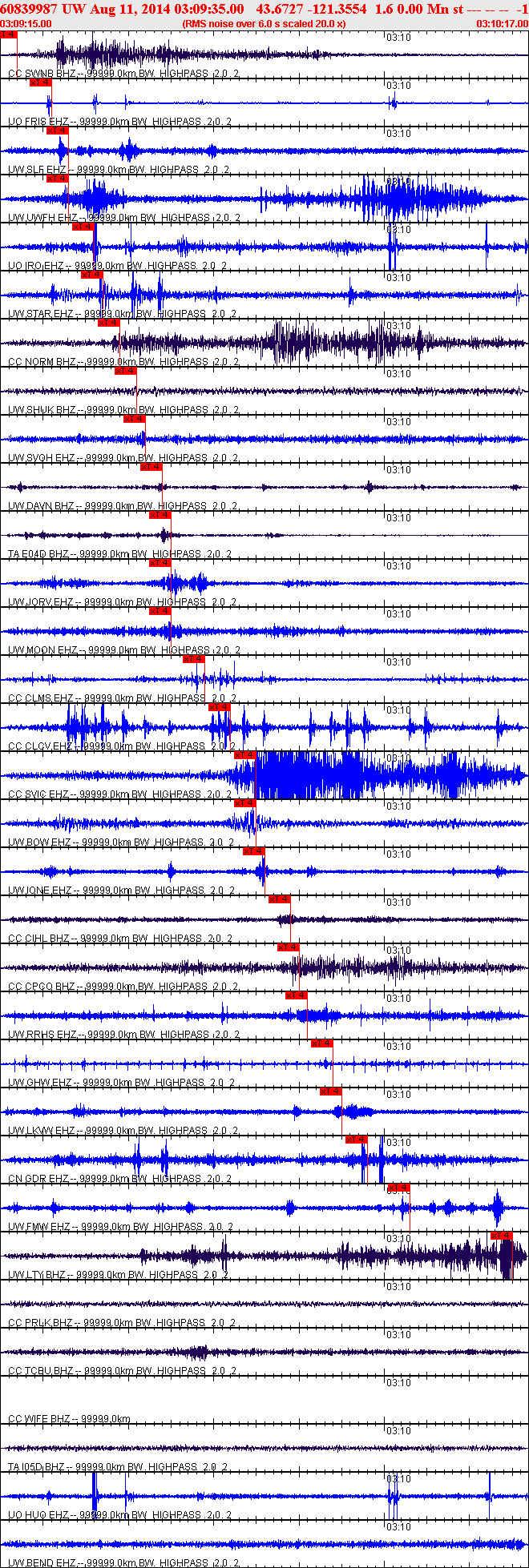Image resolution: width=529 pixels, height=1568 pixels.
Task: Select the xT 4 pick marker on the FRIS trace
Action: (40, 82)
